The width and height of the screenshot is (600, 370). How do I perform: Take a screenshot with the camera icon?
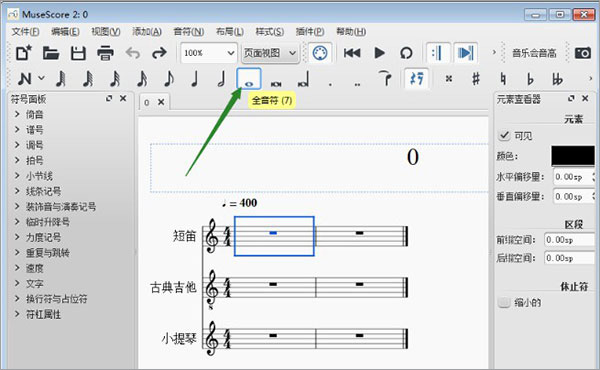click(583, 53)
